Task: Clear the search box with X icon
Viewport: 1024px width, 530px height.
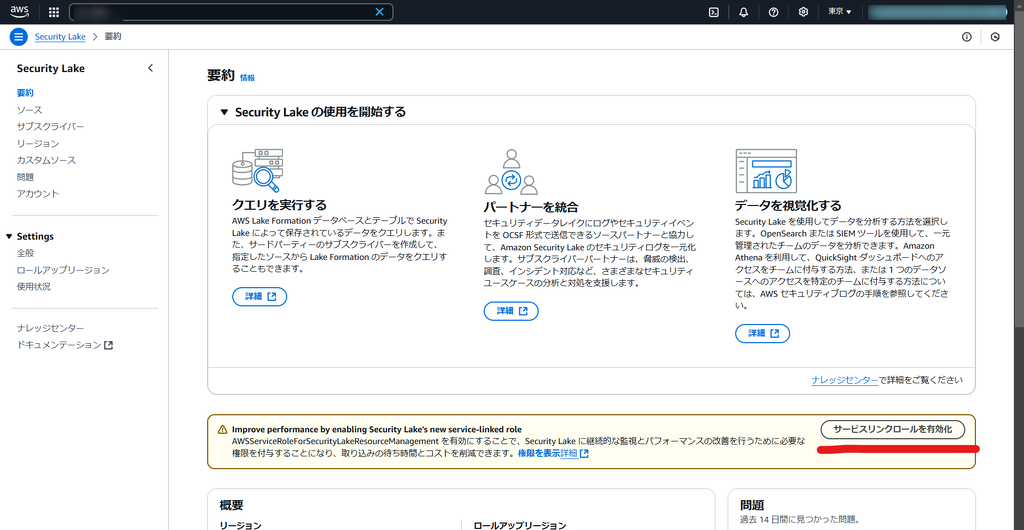Action: 379,12
